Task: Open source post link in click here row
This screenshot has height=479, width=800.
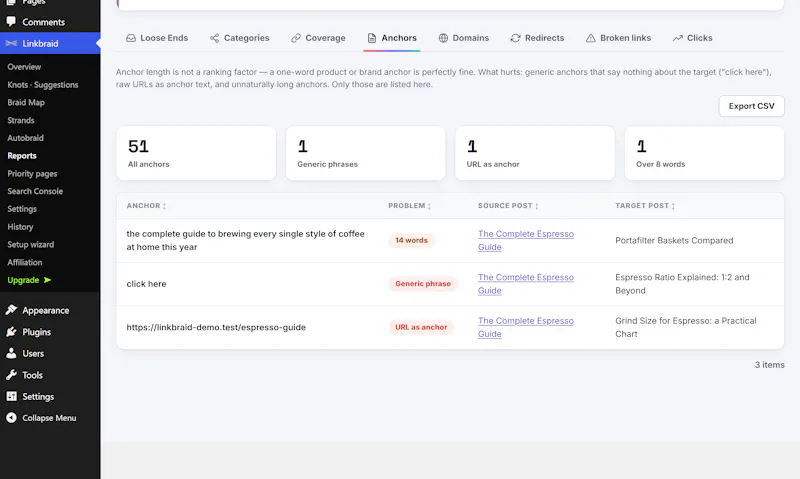Action: pyautogui.click(x=526, y=284)
